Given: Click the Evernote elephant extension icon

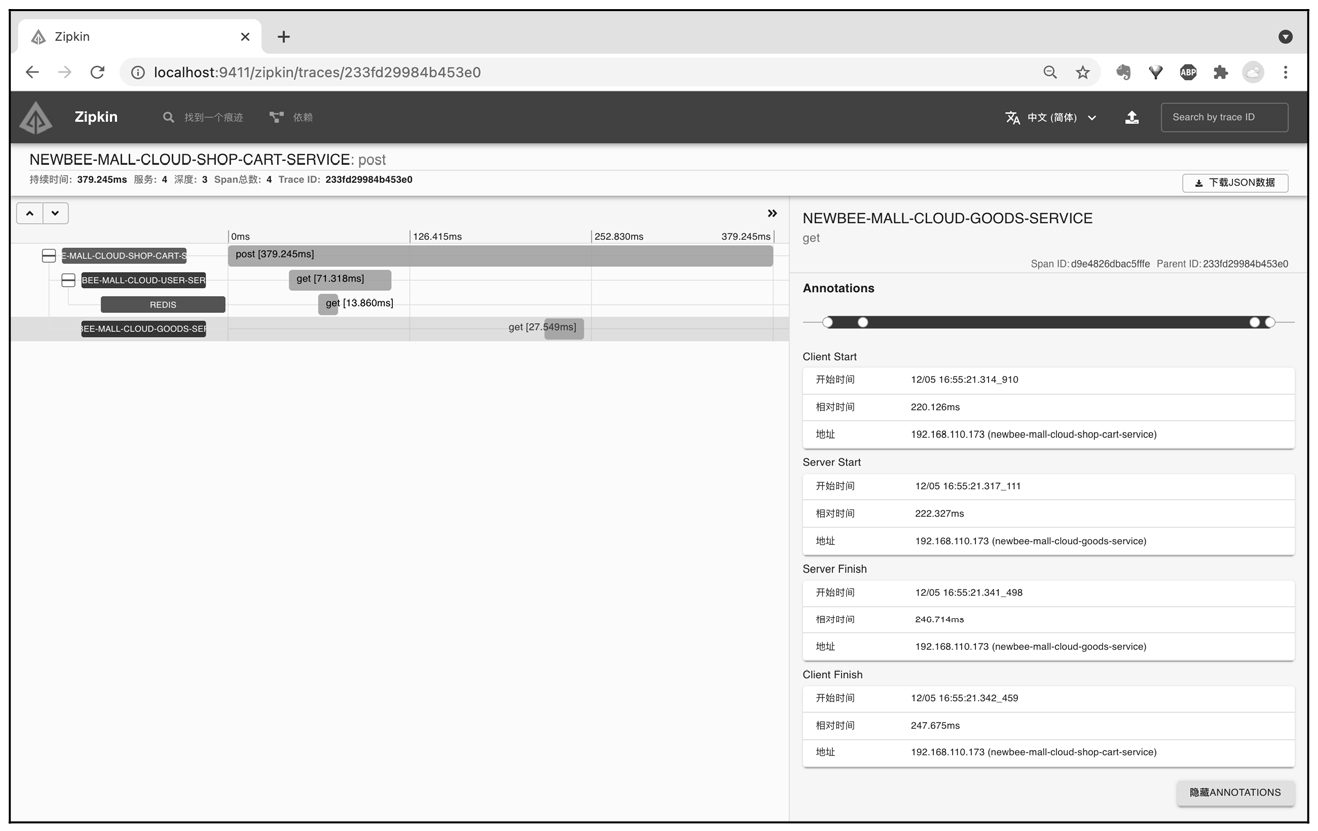Looking at the screenshot, I should [1123, 72].
